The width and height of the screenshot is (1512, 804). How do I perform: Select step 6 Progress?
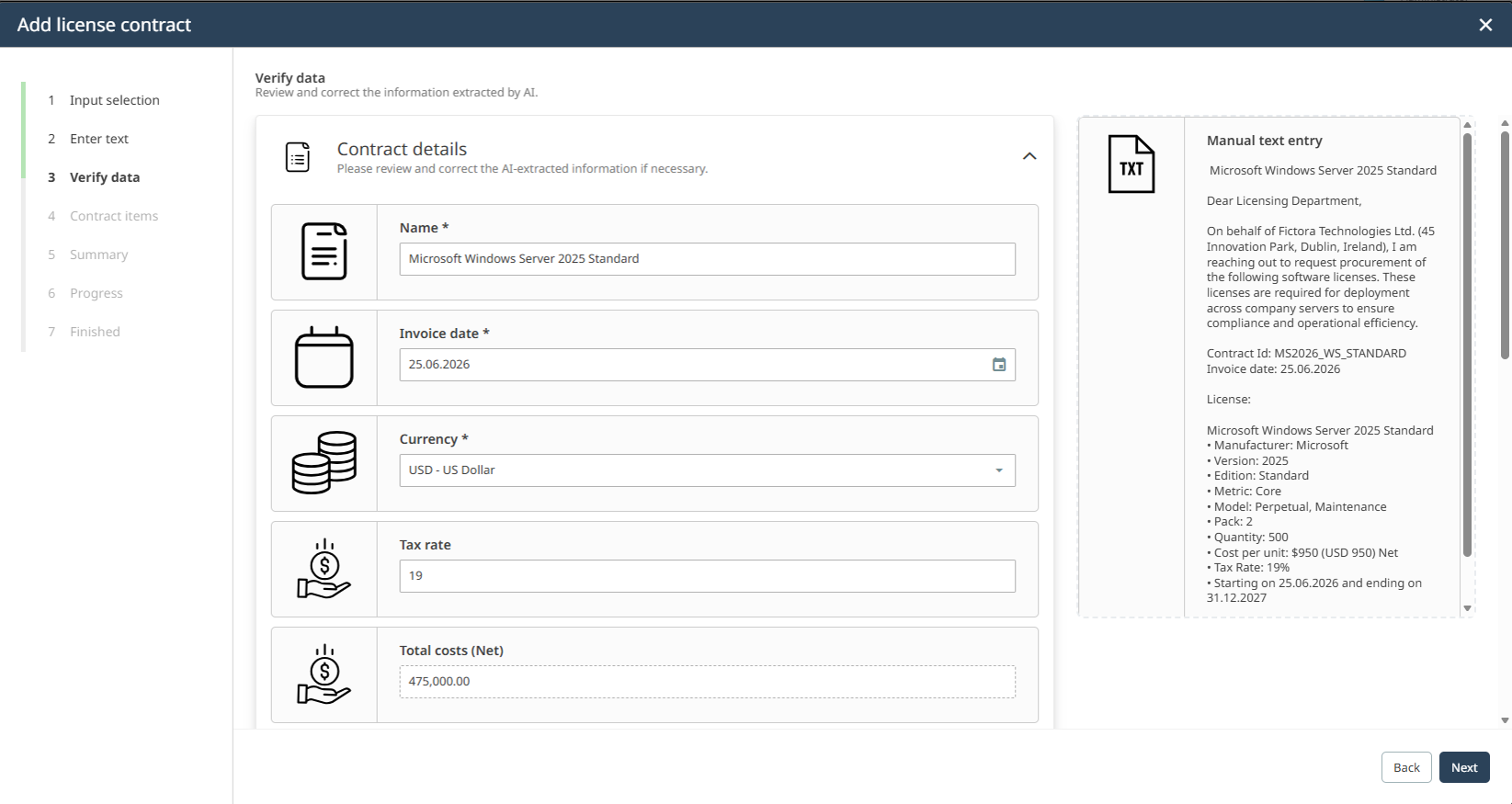(85, 293)
